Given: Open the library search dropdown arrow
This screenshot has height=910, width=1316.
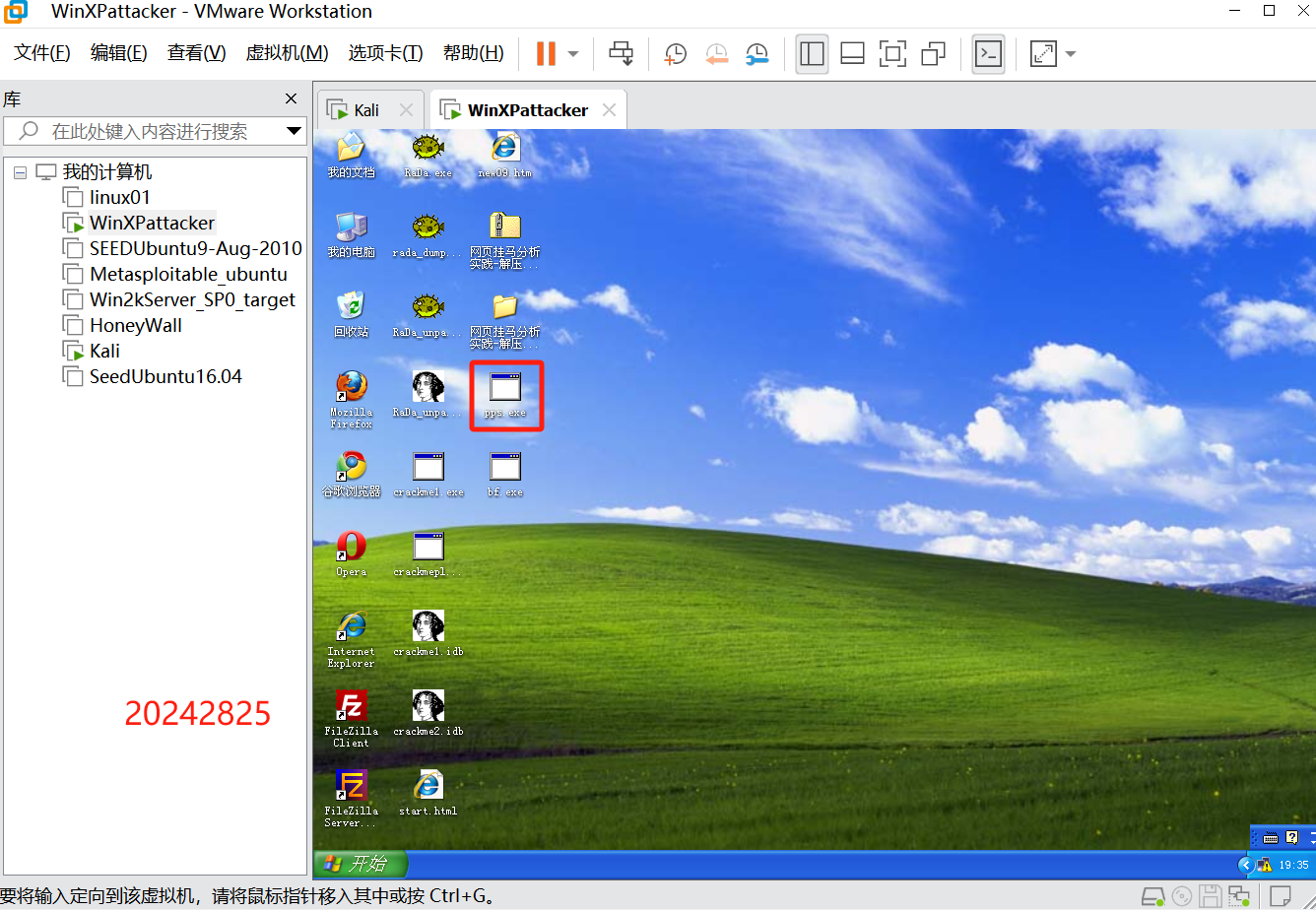Looking at the screenshot, I should [x=294, y=131].
